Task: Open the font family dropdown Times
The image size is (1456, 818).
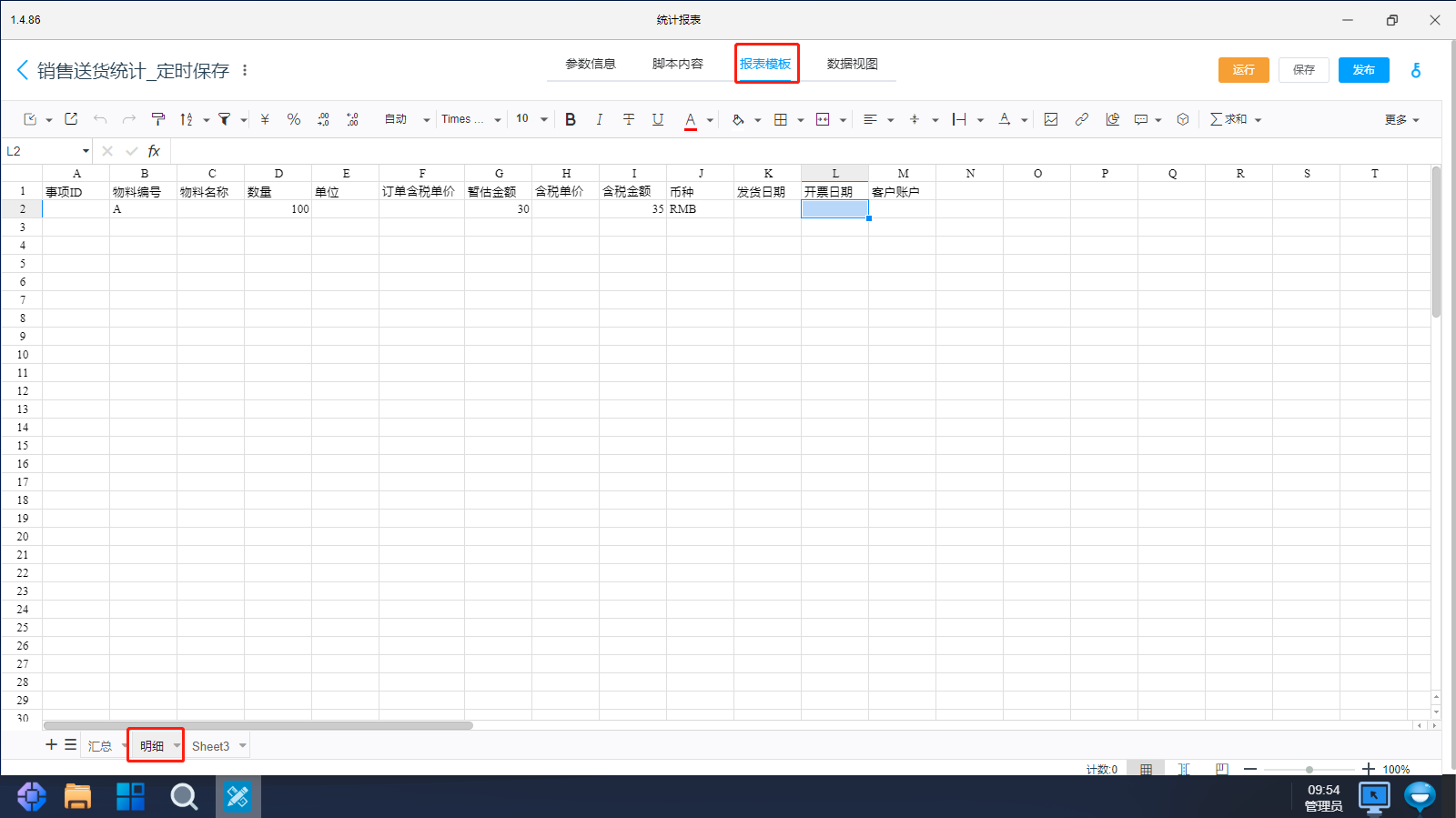Action: (471, 119)
